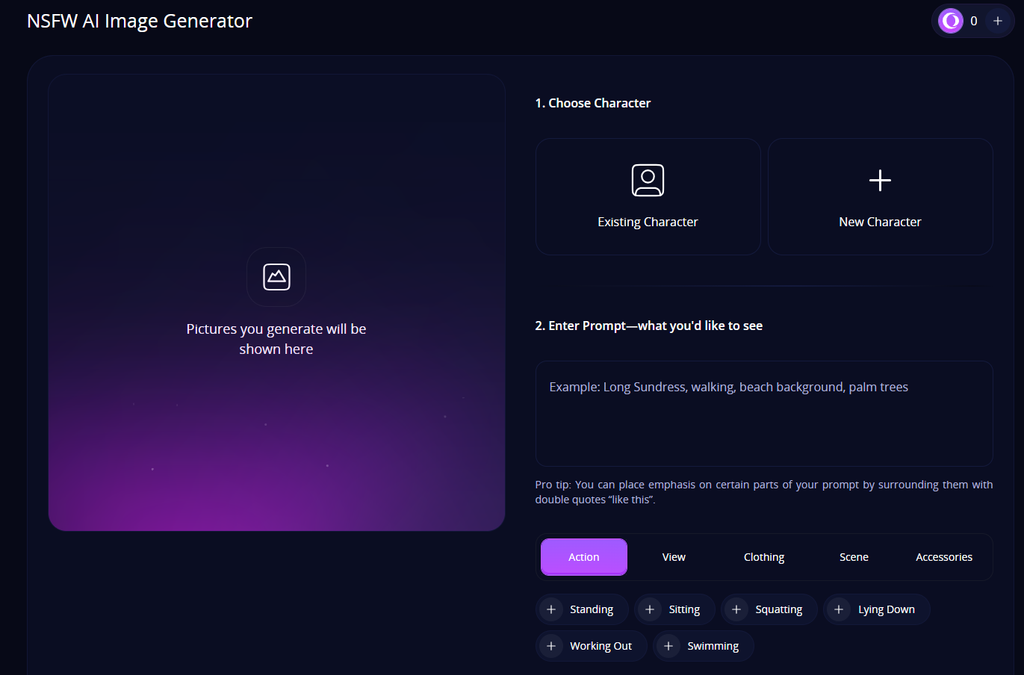Open the Accessories tab
Screen dimensions: 1024x675
coord(944,557)
